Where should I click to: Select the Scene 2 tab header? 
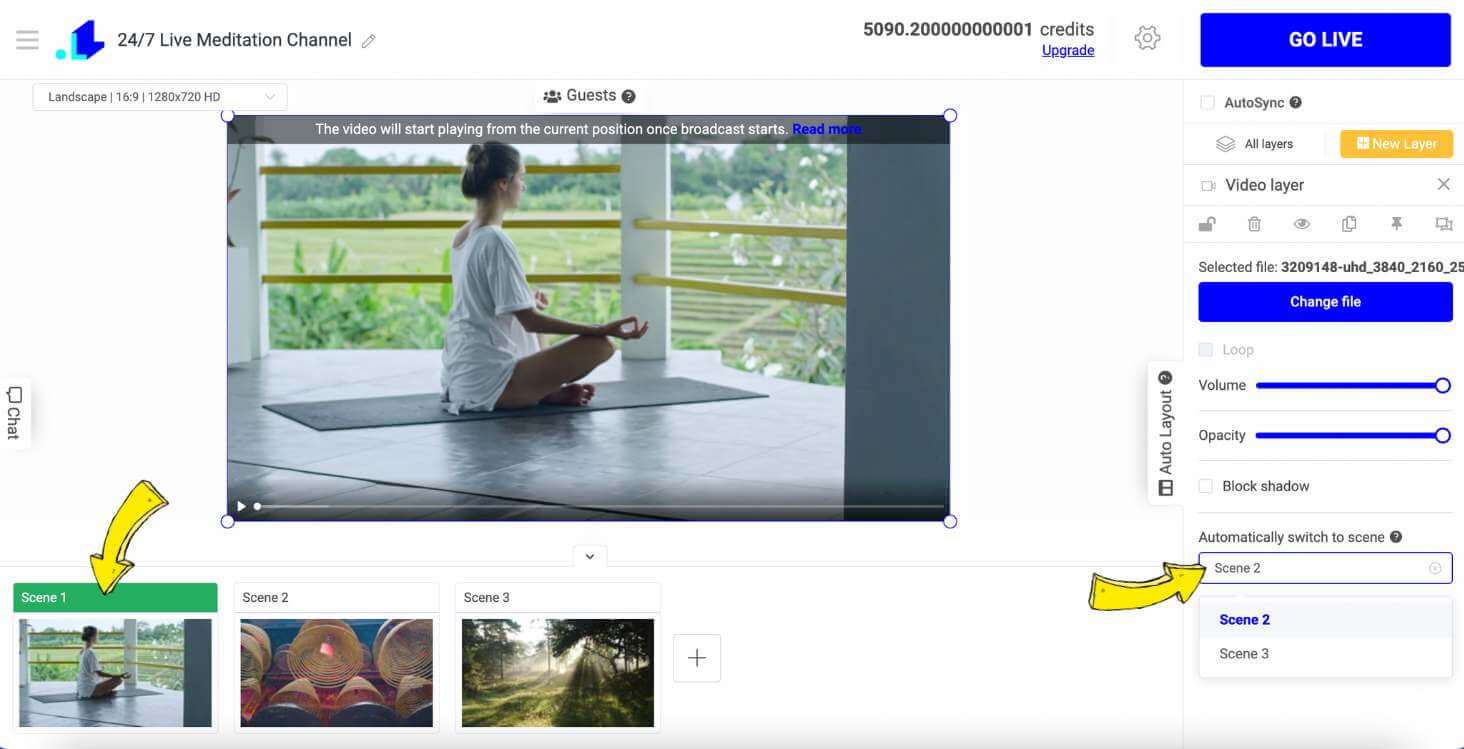[336, 597]
